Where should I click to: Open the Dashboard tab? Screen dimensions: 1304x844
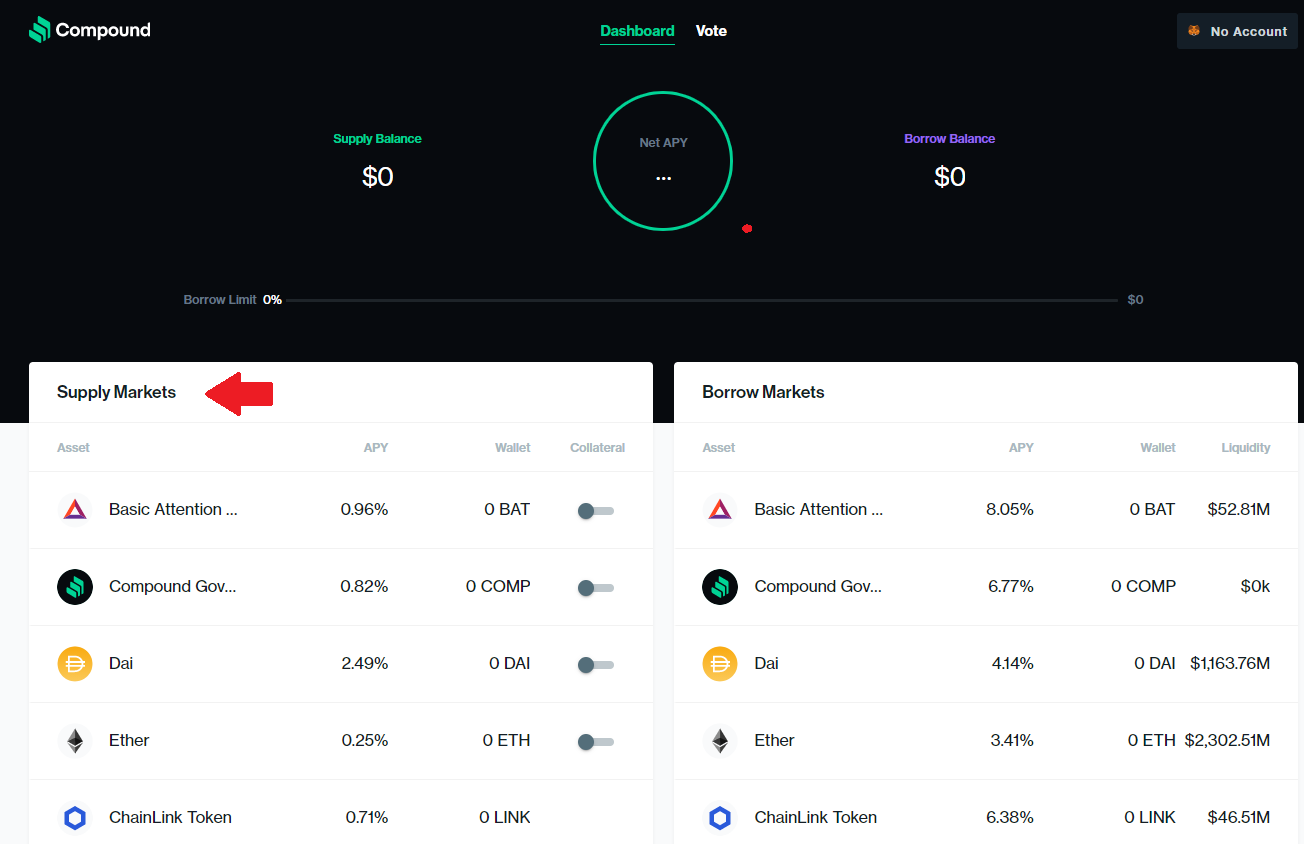pyautogui.click(x=637, y=31)
